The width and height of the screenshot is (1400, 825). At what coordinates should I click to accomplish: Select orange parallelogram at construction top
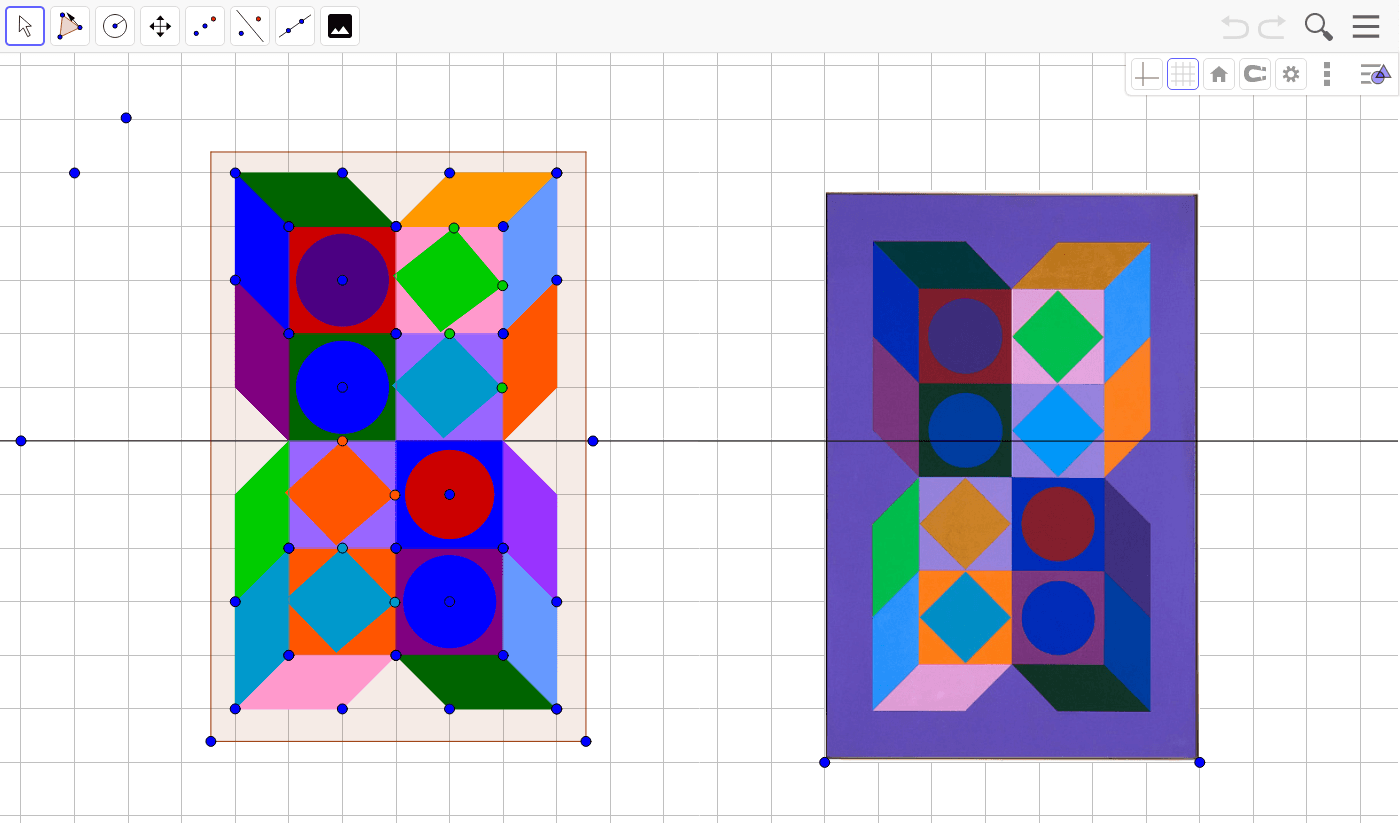point(477,199)
